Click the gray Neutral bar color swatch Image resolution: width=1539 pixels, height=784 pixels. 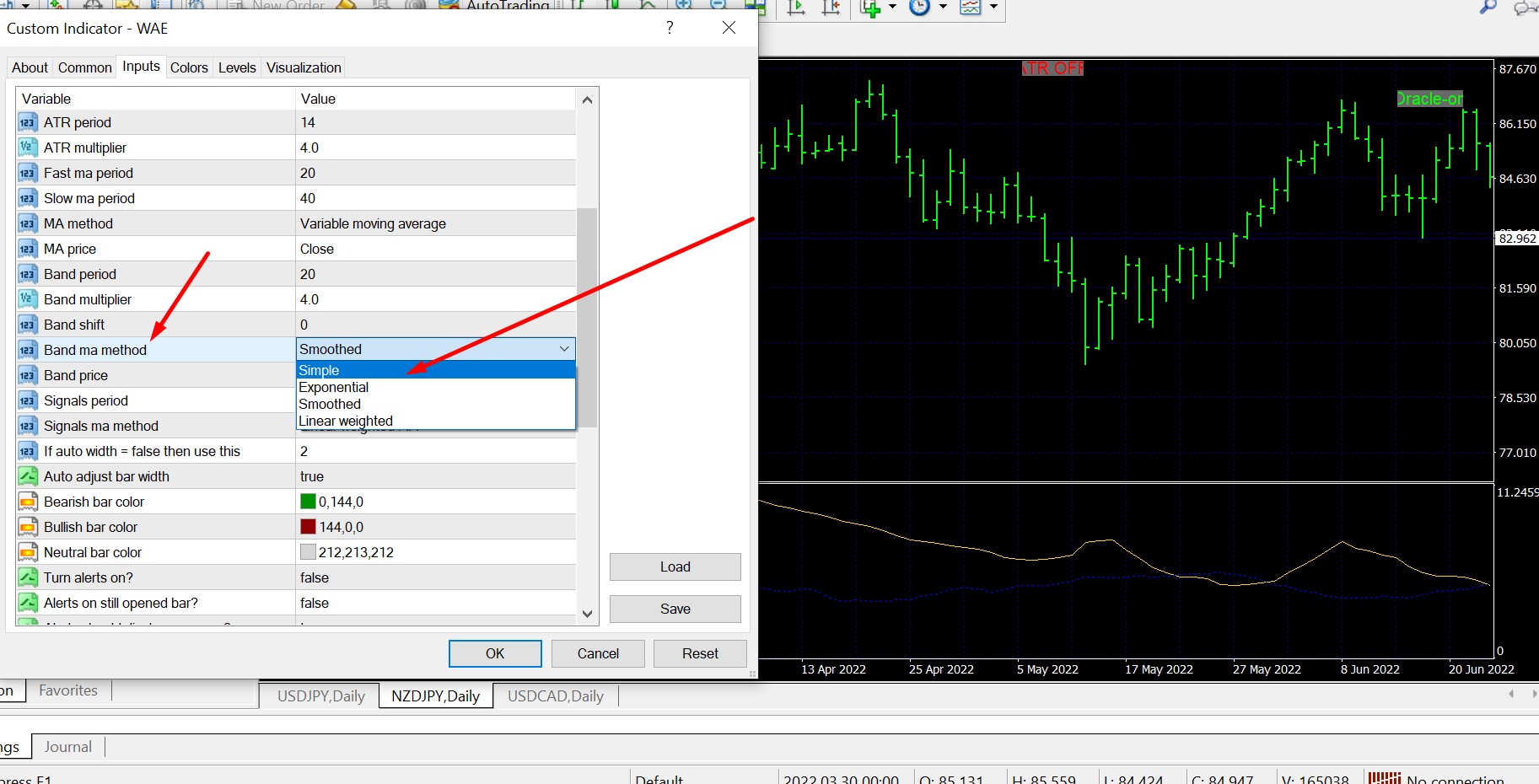coord(308,552)
